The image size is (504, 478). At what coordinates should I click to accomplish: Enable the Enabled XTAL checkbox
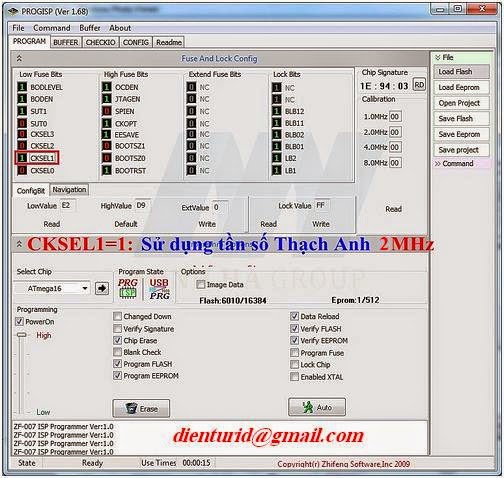294,377
